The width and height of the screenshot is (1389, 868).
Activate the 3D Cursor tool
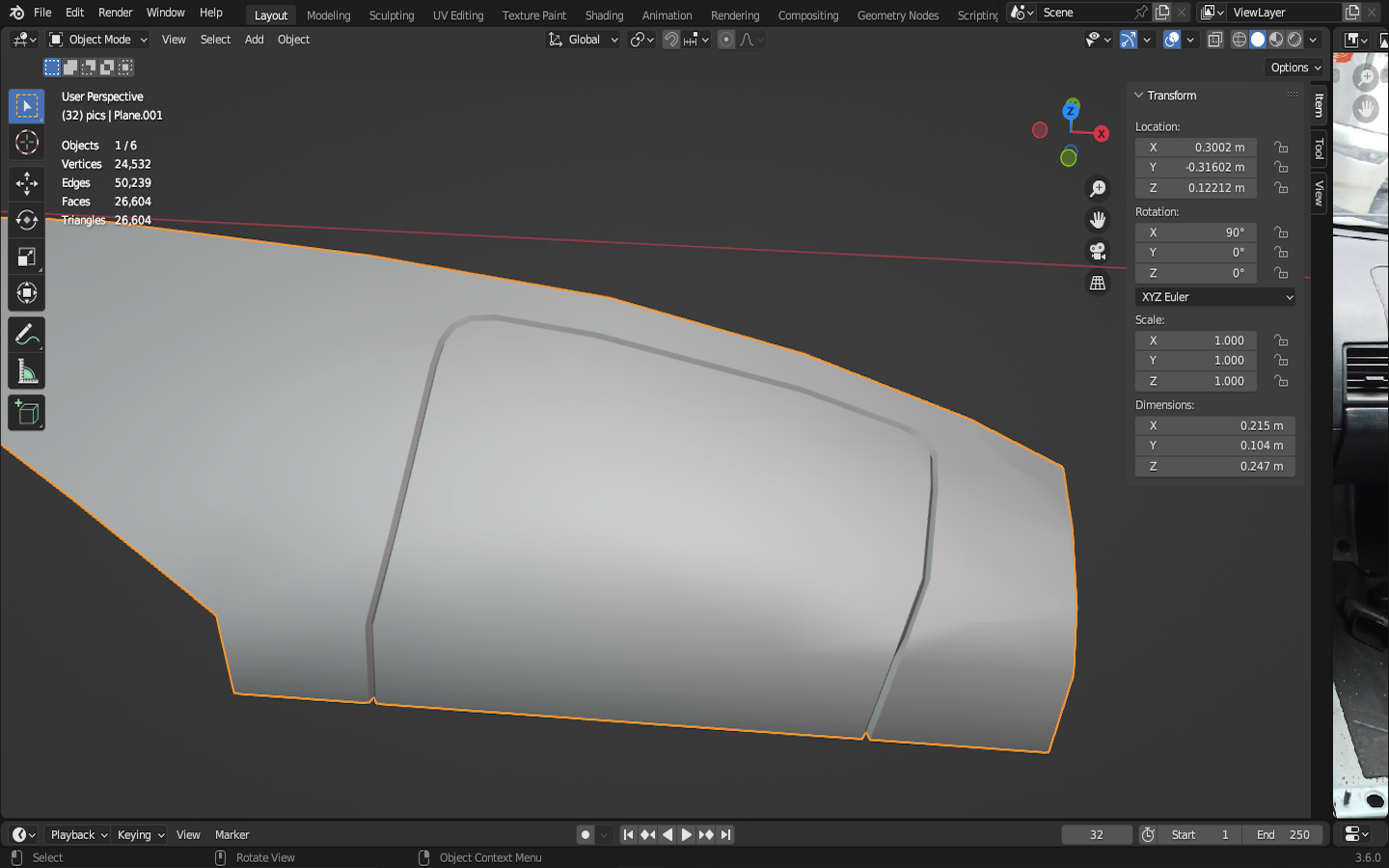point(26,143)
